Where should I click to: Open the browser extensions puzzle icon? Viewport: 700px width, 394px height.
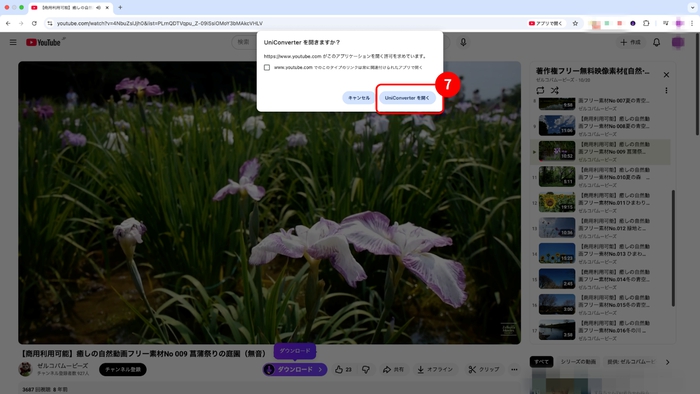click(x=646, y=23)
